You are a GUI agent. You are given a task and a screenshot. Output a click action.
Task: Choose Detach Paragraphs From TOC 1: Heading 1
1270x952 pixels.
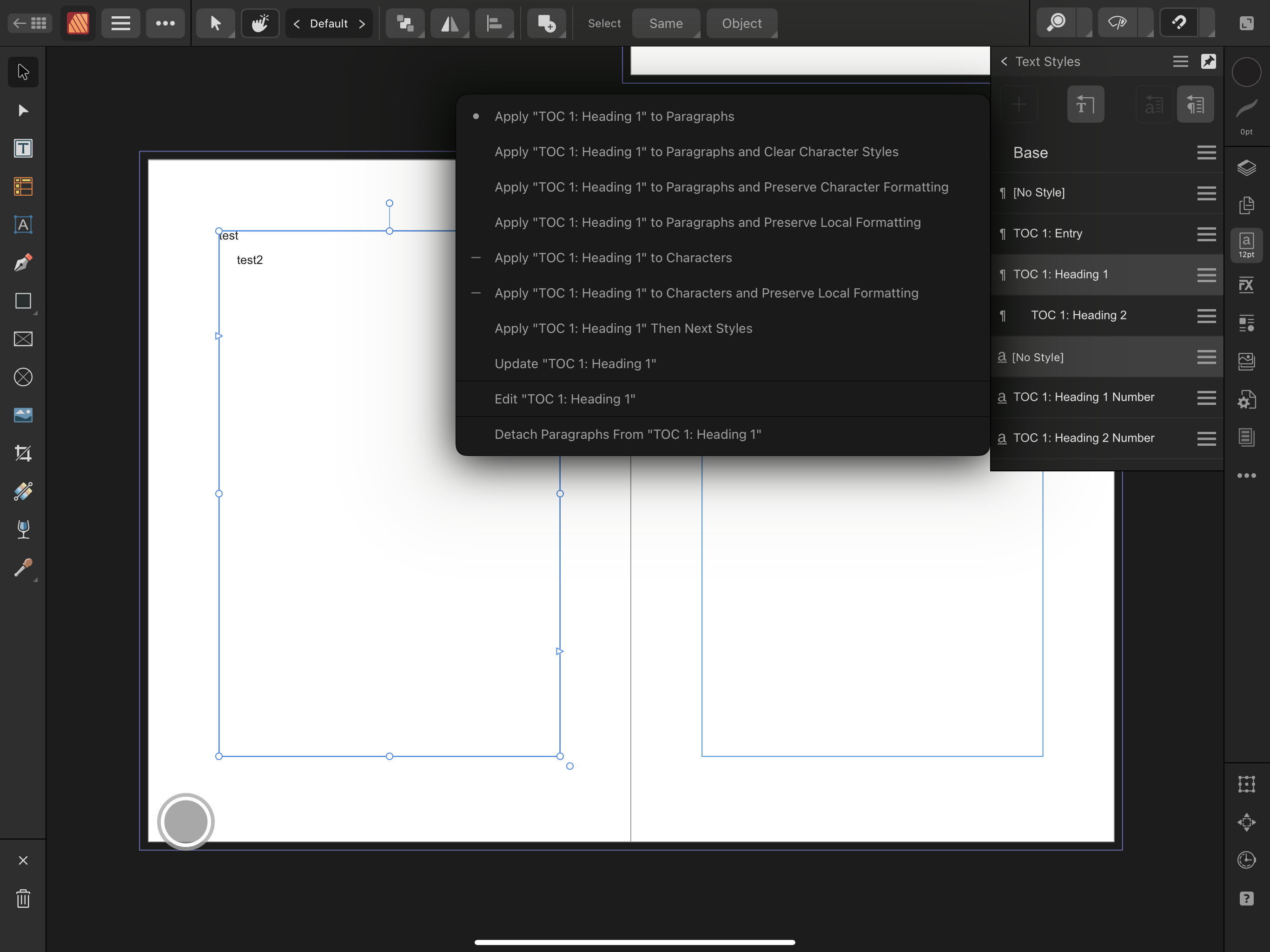point(722,435)
